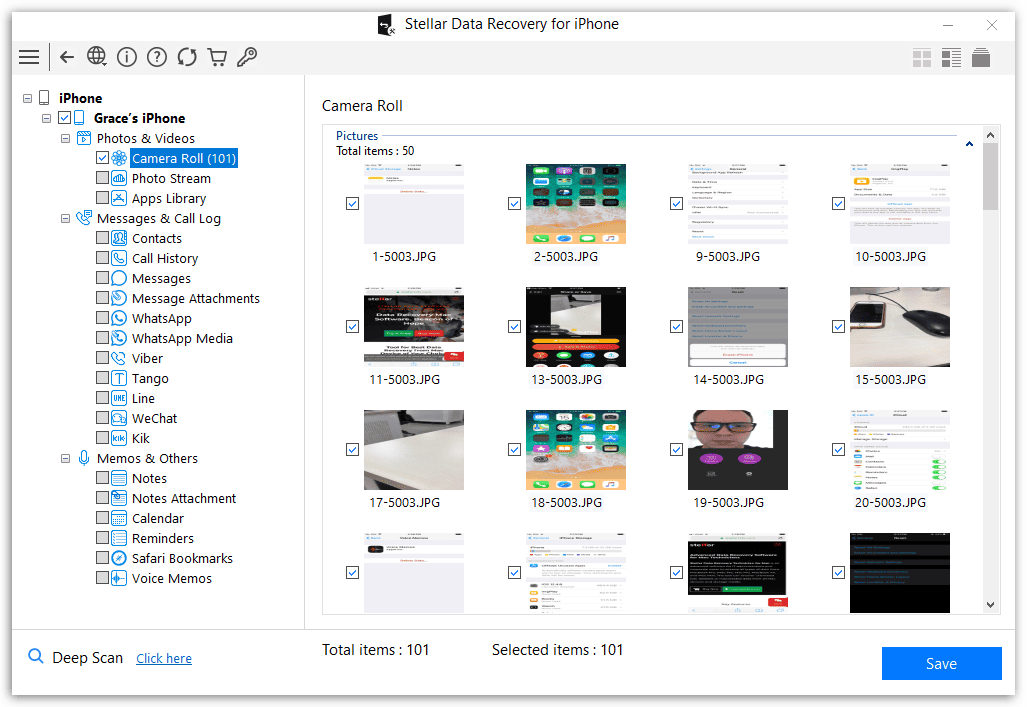This screenshot has height=707, width=1027.
Task: Click the Tango icon
Action: tap(119, 378)
